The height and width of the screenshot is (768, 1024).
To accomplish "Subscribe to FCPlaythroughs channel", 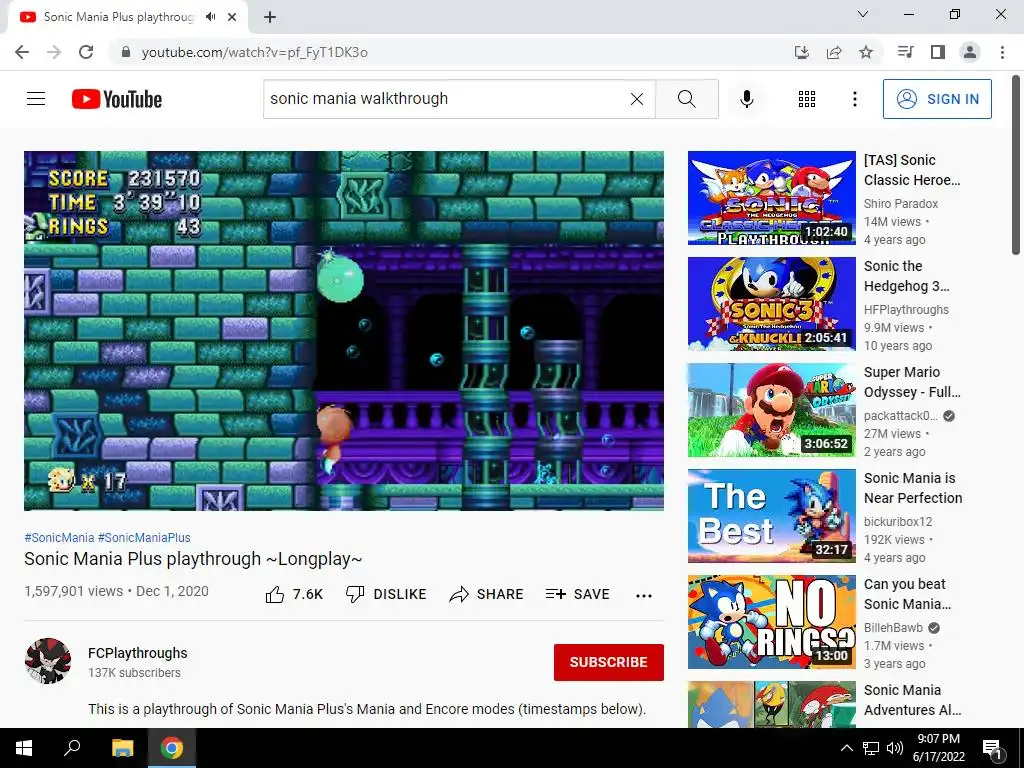I will click(609, 662).
